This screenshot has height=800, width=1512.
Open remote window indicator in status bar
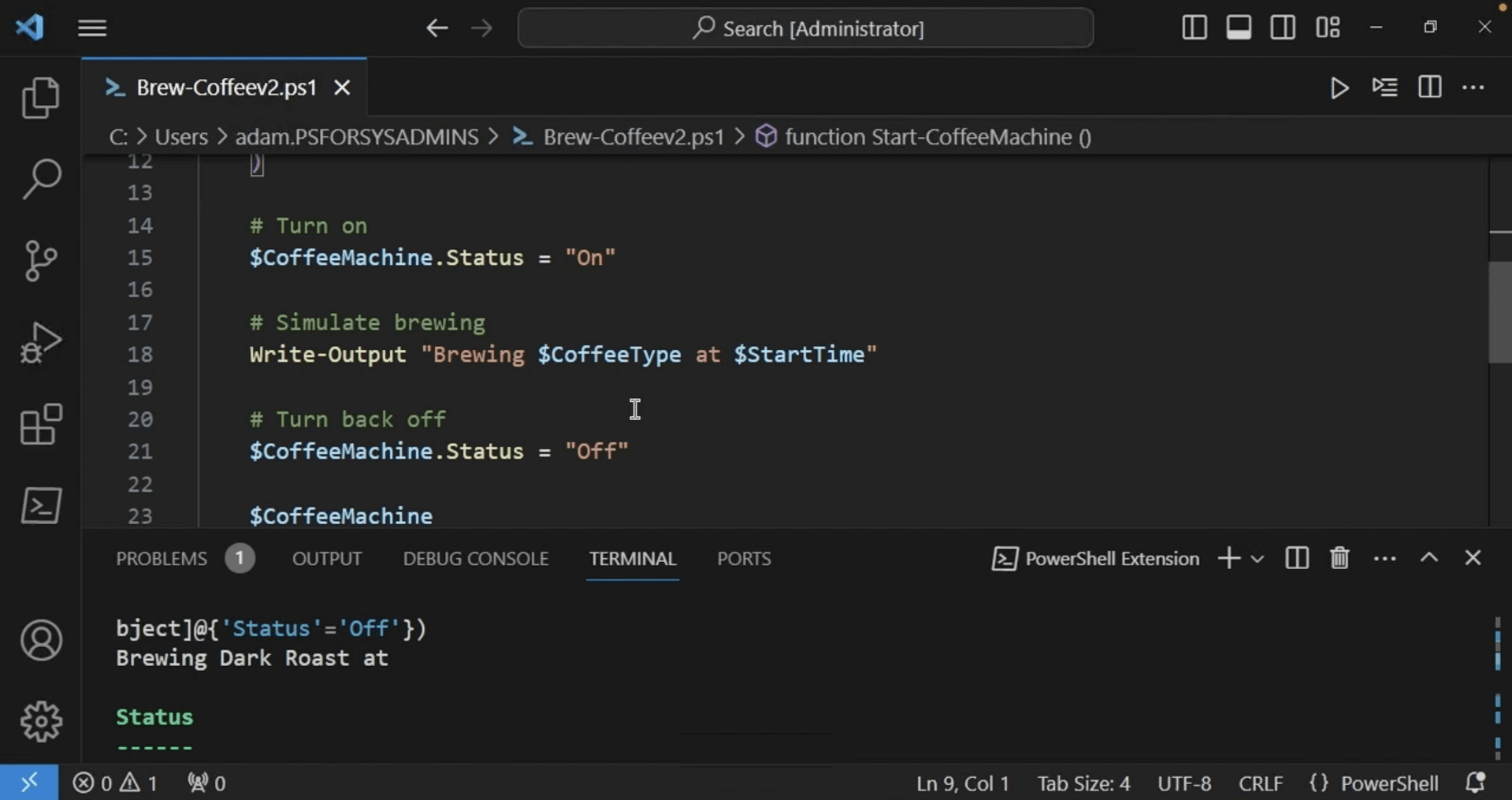point(29,783)
